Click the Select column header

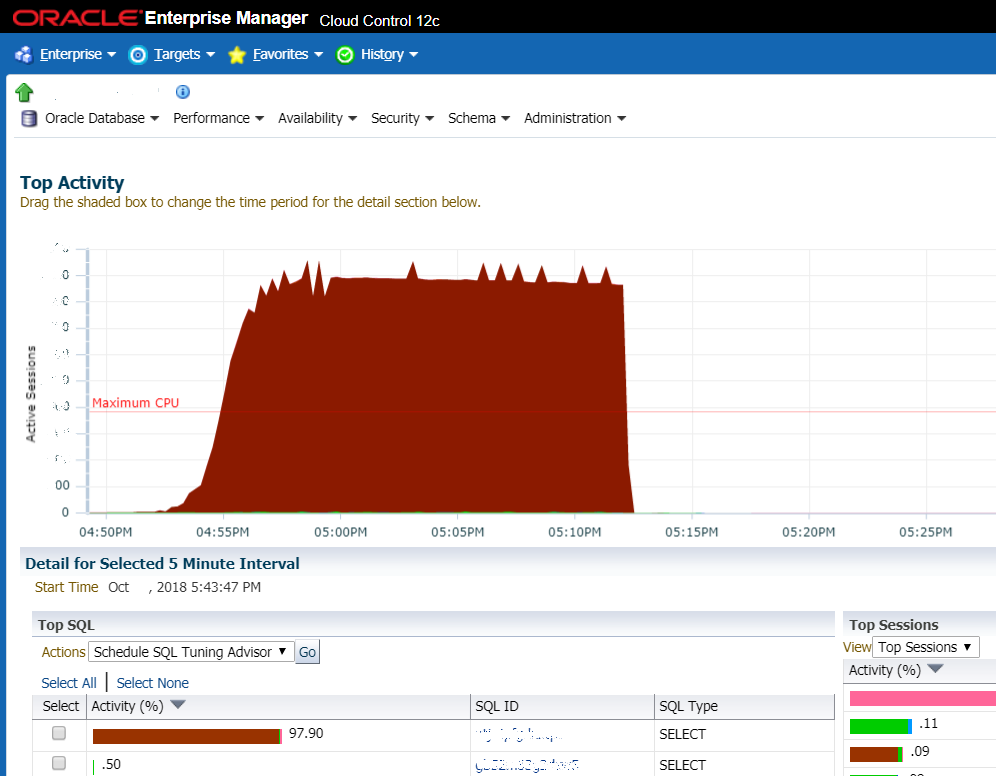coord(60,706)
